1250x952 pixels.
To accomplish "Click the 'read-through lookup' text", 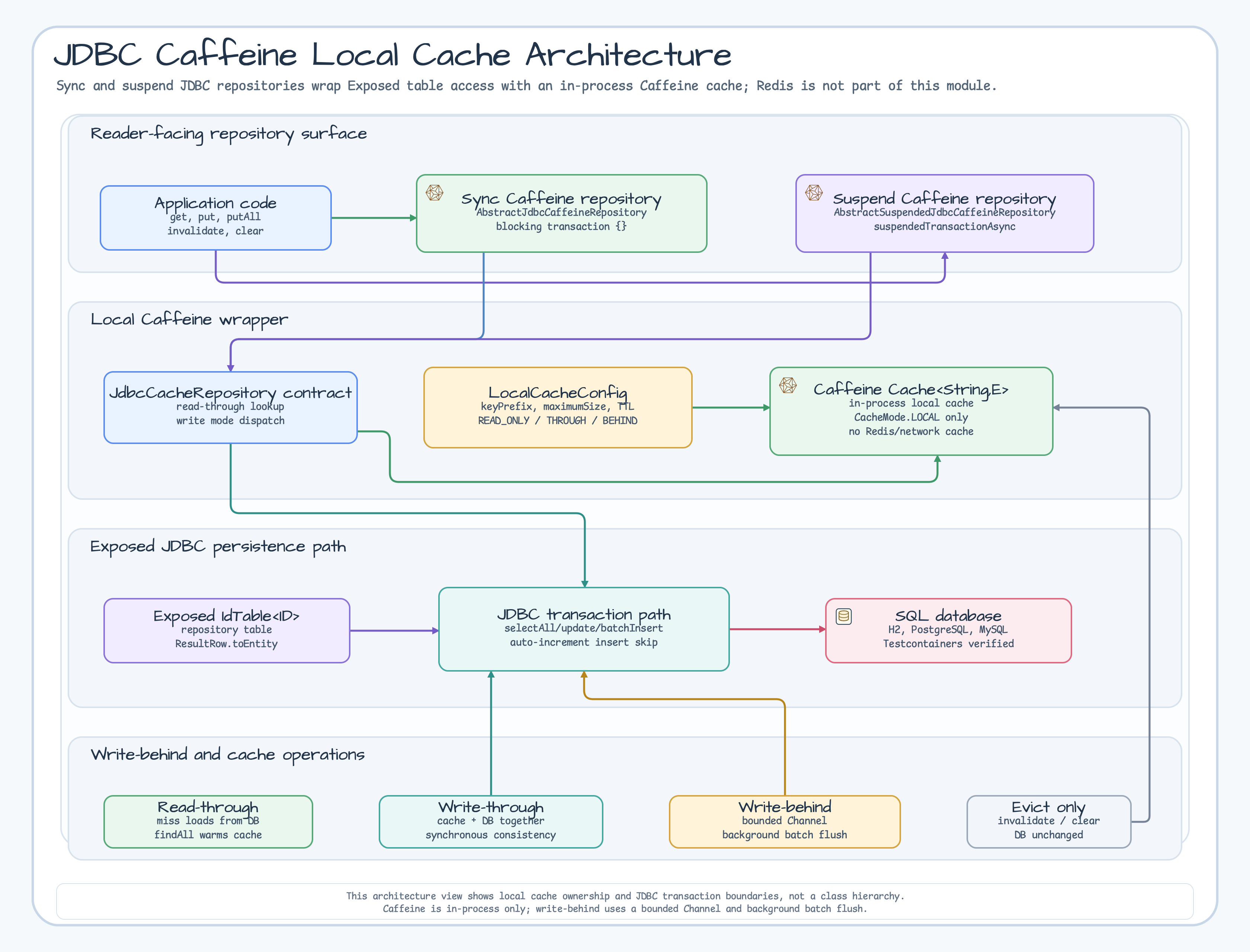I will coord(230,407).
